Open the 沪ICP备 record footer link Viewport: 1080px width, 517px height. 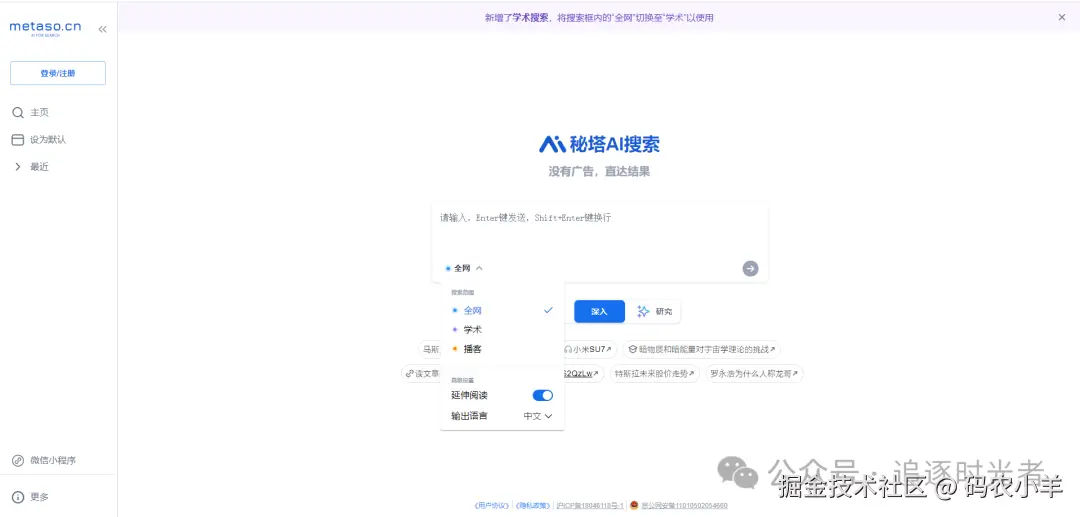pos(590,505)
